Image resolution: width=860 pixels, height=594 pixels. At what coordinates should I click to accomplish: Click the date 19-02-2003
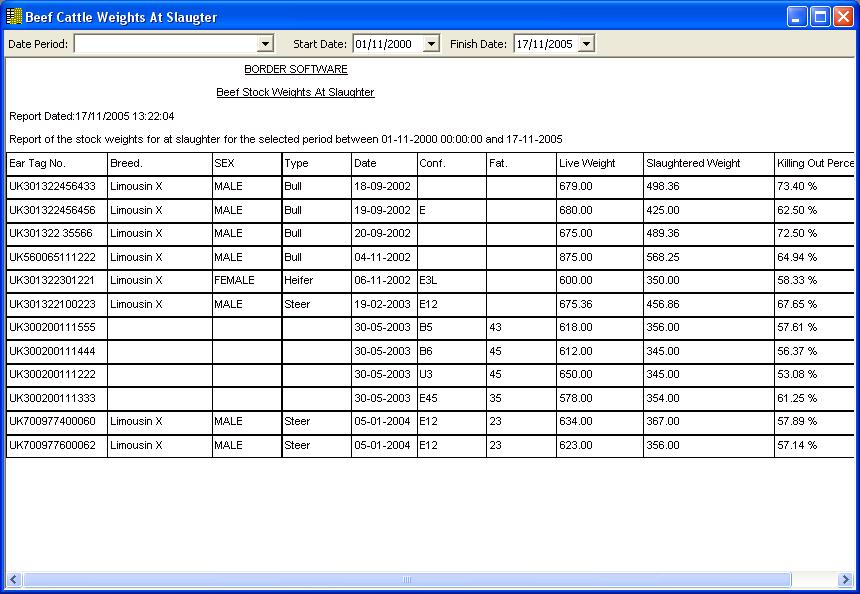coord(382,304)
